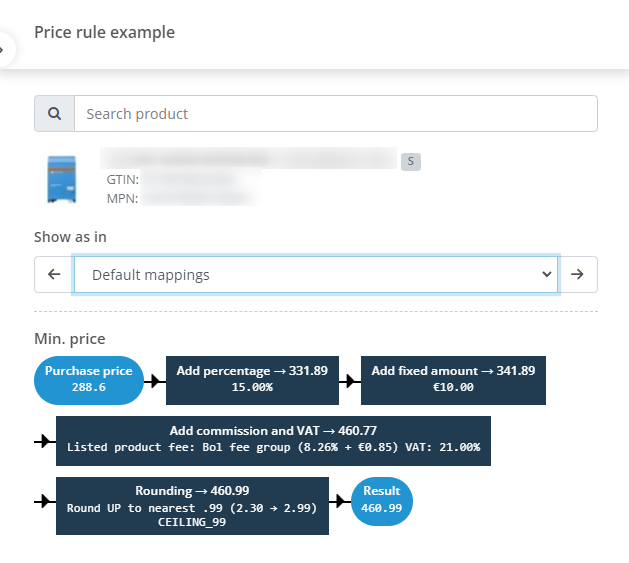Select the Add commission and VAT step

point(273,440)
